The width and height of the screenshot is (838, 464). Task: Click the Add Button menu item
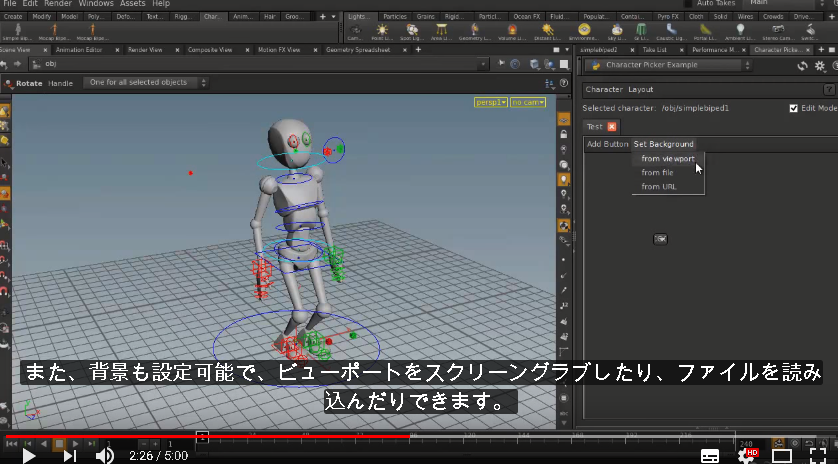(x=607, y=144)
